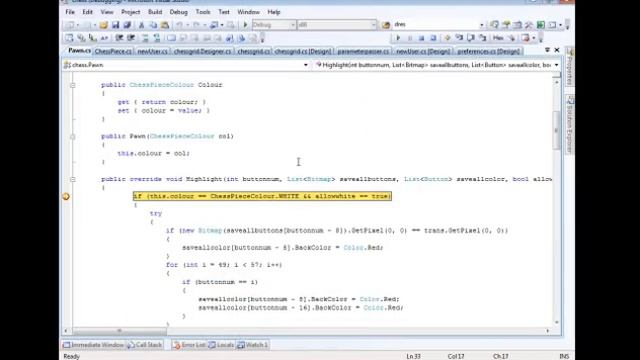Save the current file with the floppy icon
This screenshot has height=360, width=640.
coord(116,25)
